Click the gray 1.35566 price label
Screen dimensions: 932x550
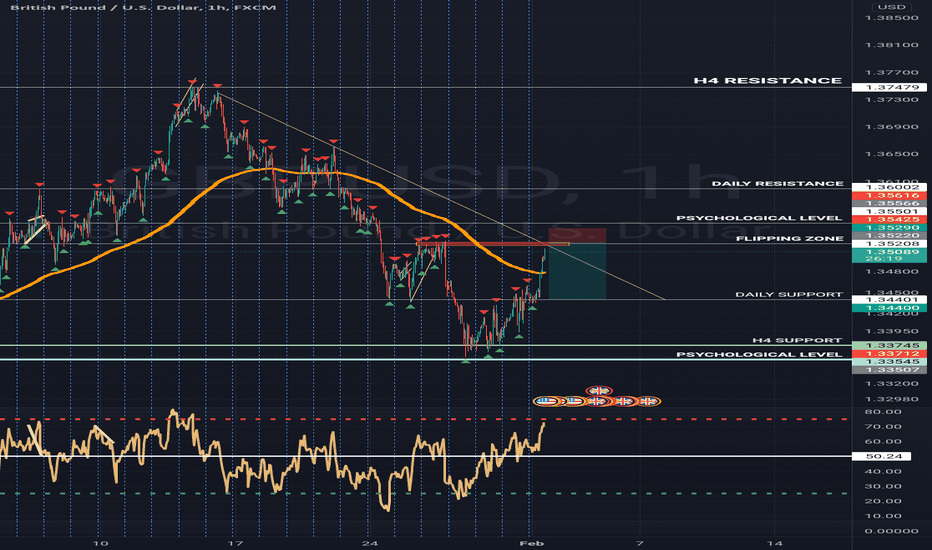(x=889, y=203)
